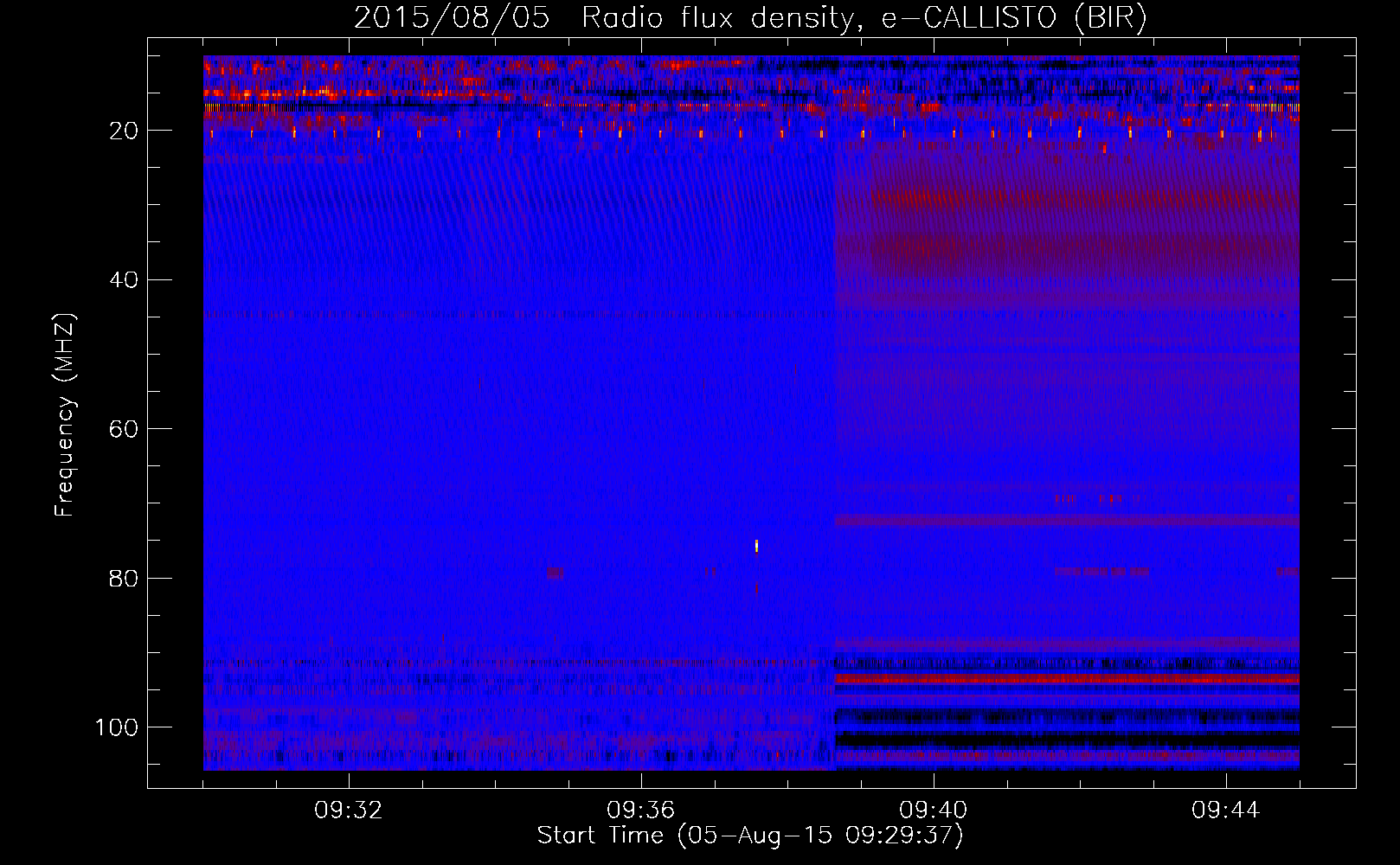Screen dimensions: 1400x865
Task: Click the bright white spike near 76 MHz
Action: pyautogui.click(x=757, y=545)
